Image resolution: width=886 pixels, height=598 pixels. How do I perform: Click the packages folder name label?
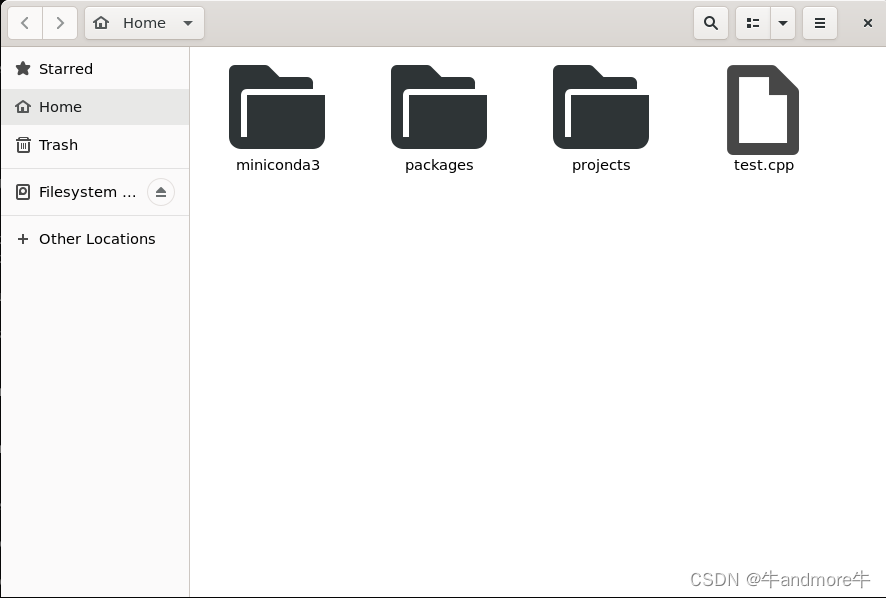coord(439,166)
